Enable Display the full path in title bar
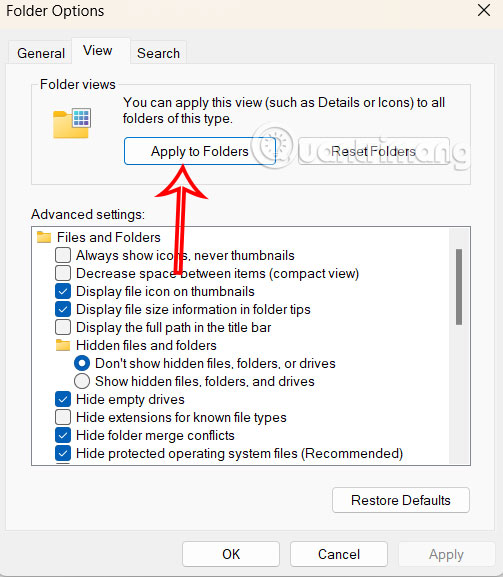 click(63, 327)
